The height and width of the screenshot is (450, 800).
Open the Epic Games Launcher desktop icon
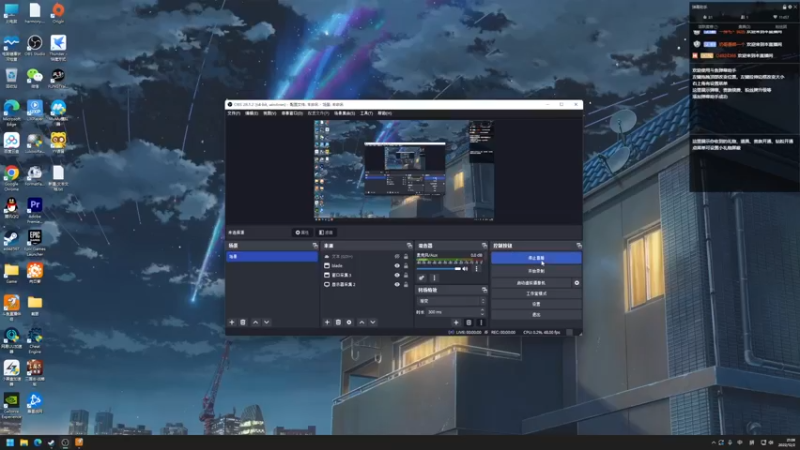(x=35, y=242)
